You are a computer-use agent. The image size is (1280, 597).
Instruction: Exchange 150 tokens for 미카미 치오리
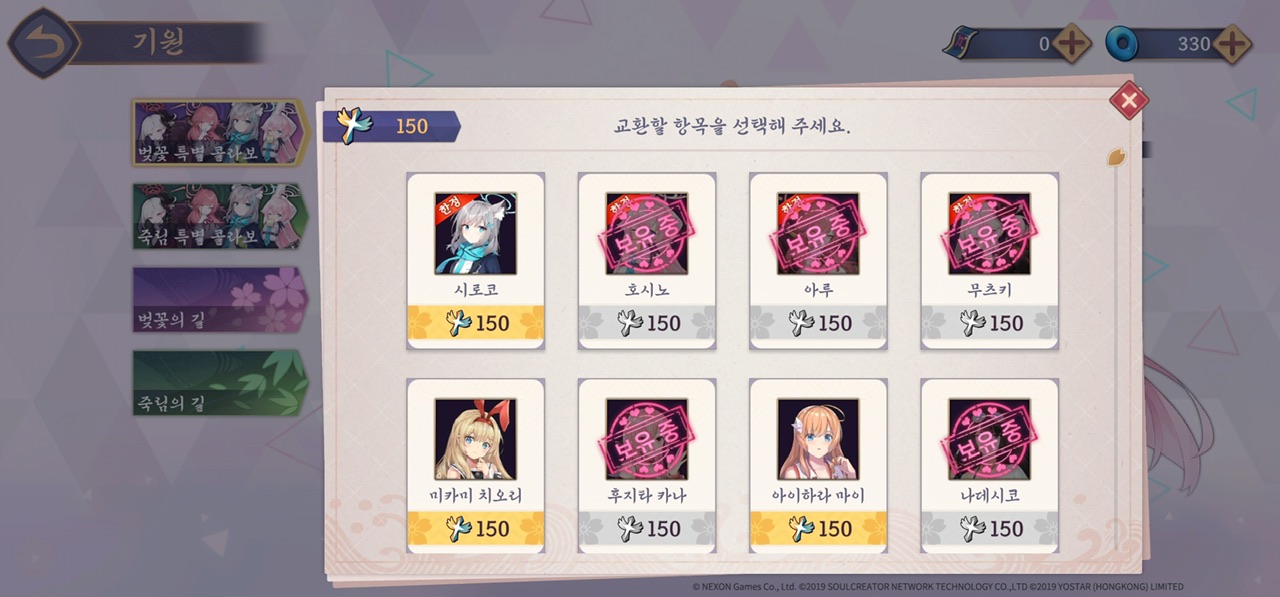pos(475,529)
